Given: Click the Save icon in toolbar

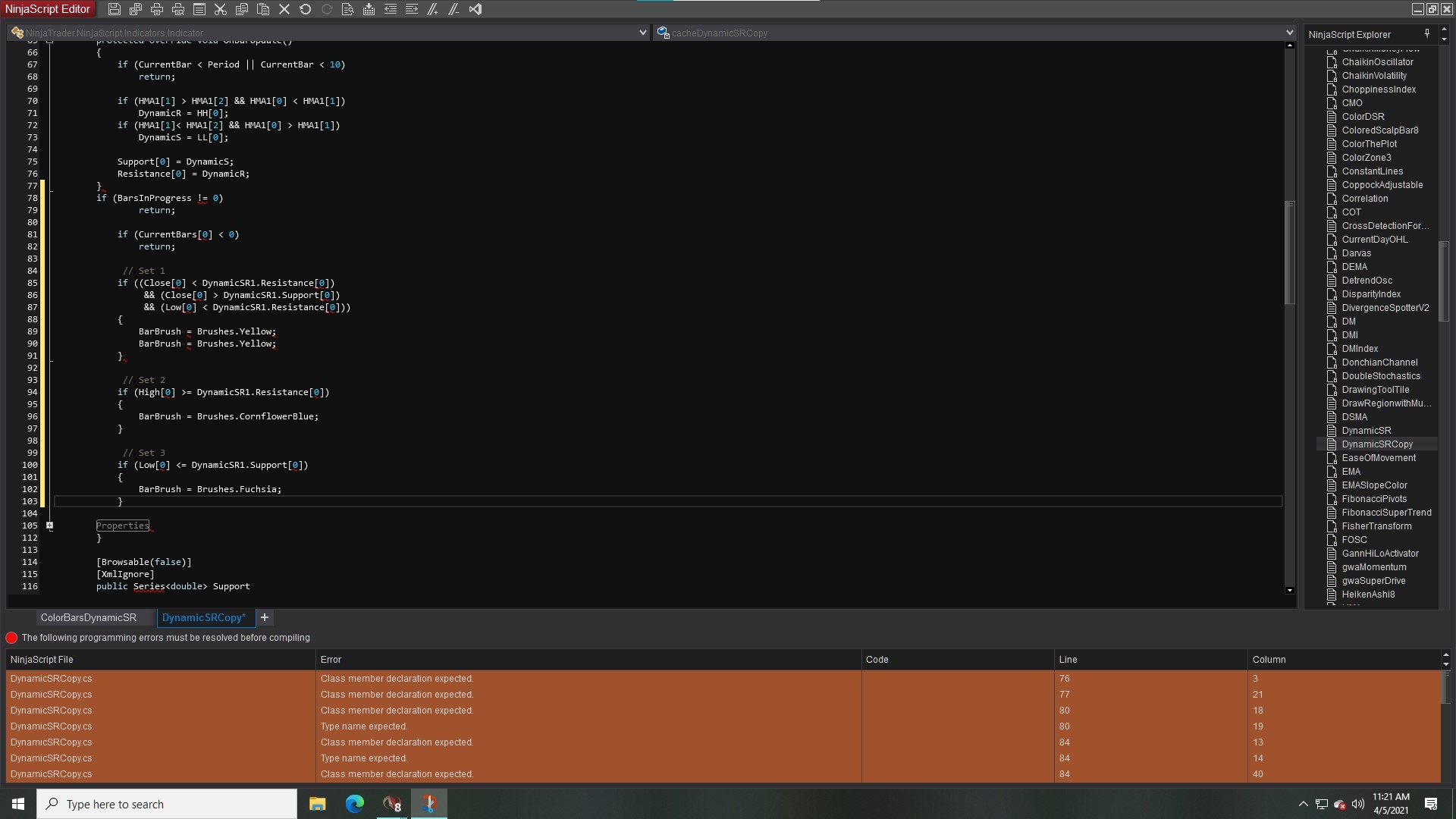Looking at the screenshot, I should click(x=115, y=9).
